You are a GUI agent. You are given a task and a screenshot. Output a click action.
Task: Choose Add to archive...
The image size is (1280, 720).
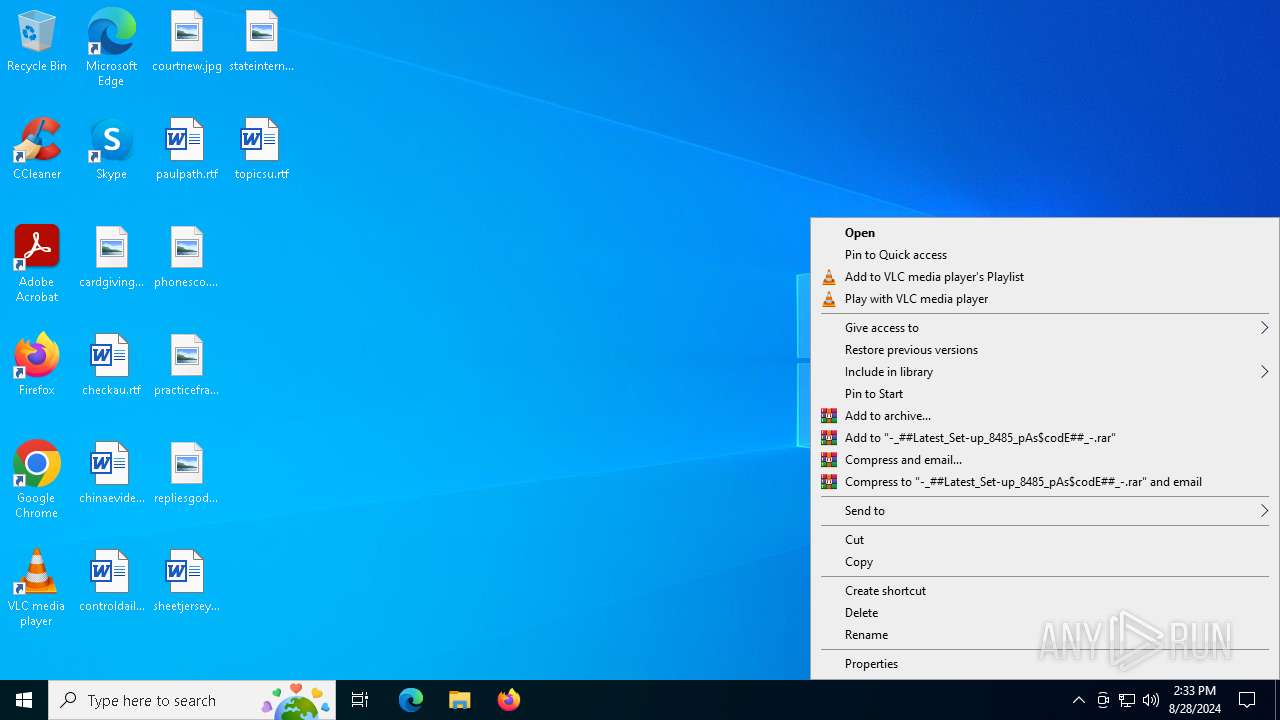pyautogui.click(x=1045, y=416)
